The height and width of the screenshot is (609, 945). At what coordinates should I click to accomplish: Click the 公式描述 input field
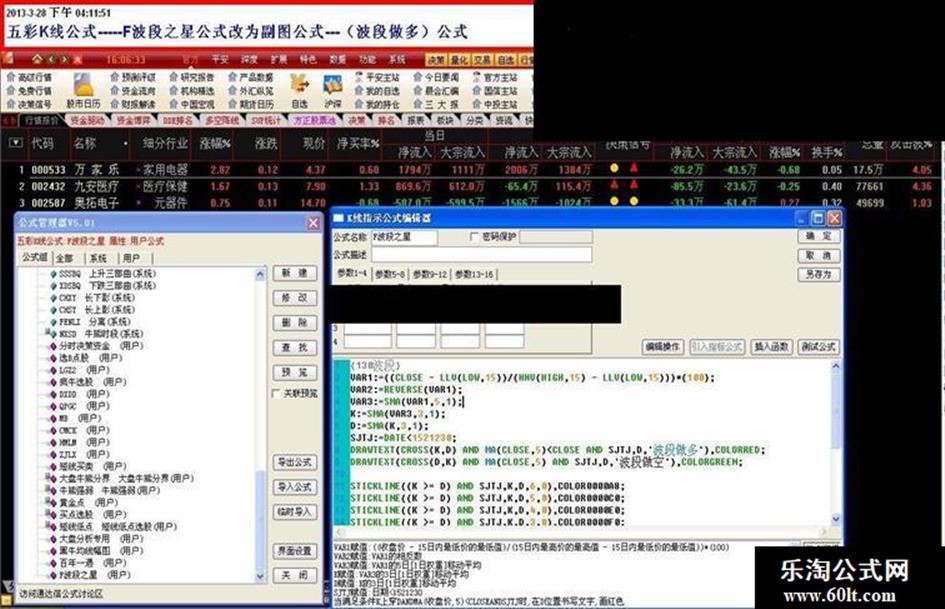tap(481, 255)
